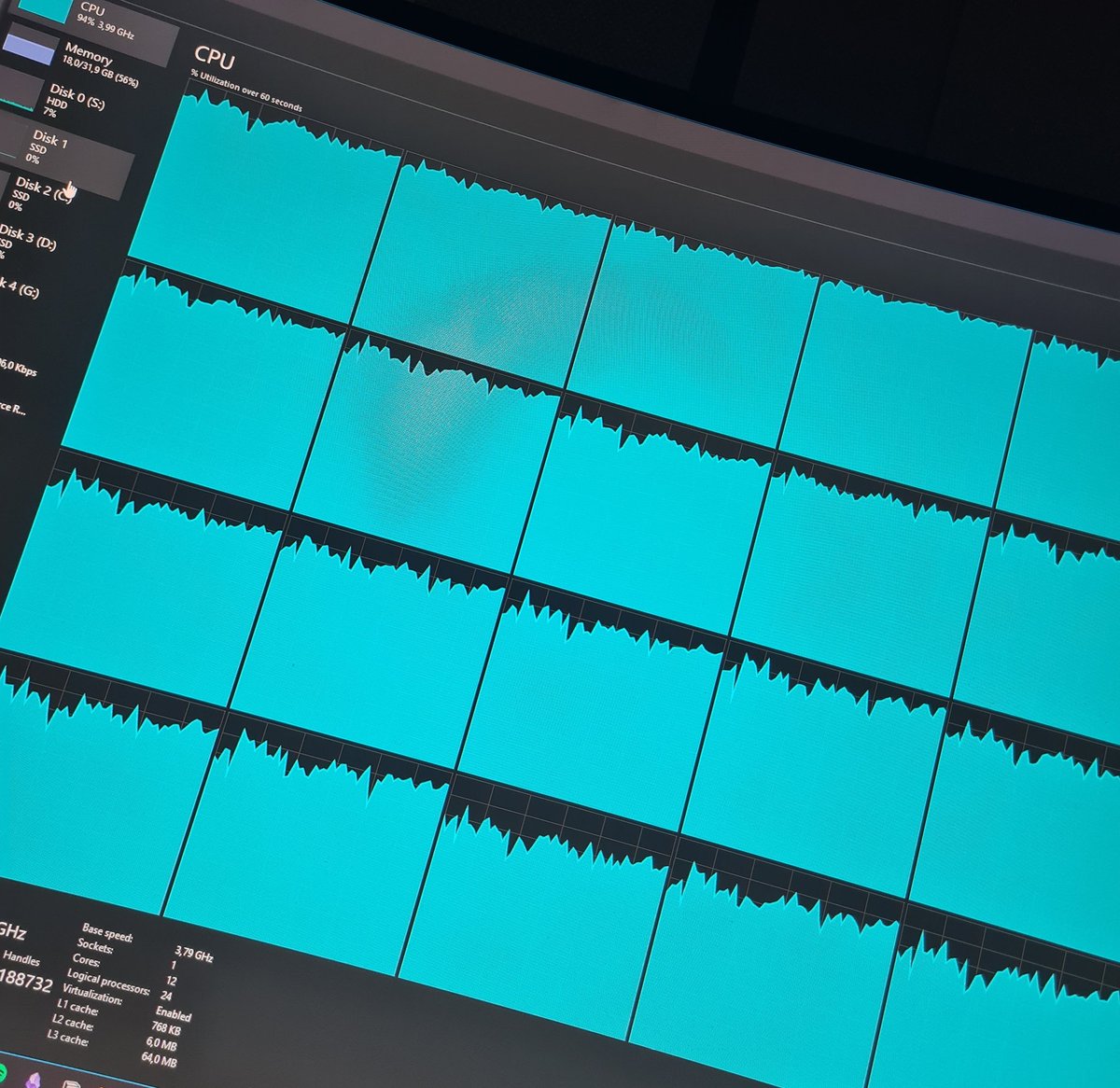Click the '% Utilization over 60 seconds' label
Image resolution: width=1120 pixels, height=1088 pixels.
click(x=246, y=90)
